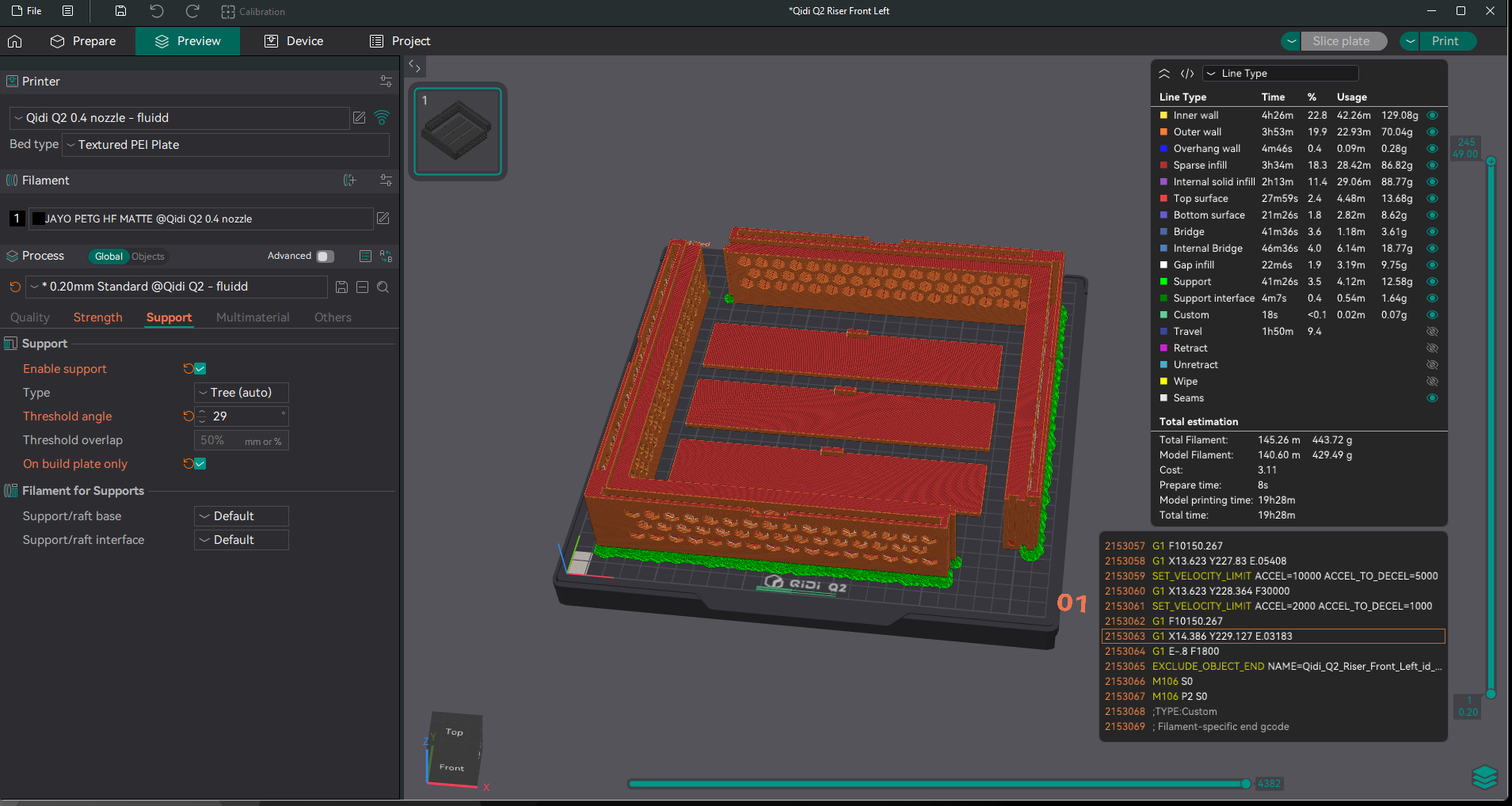Save the process preset using disk icon
The width and height of the screenshot is (1512, 806).
click(341, 287)
